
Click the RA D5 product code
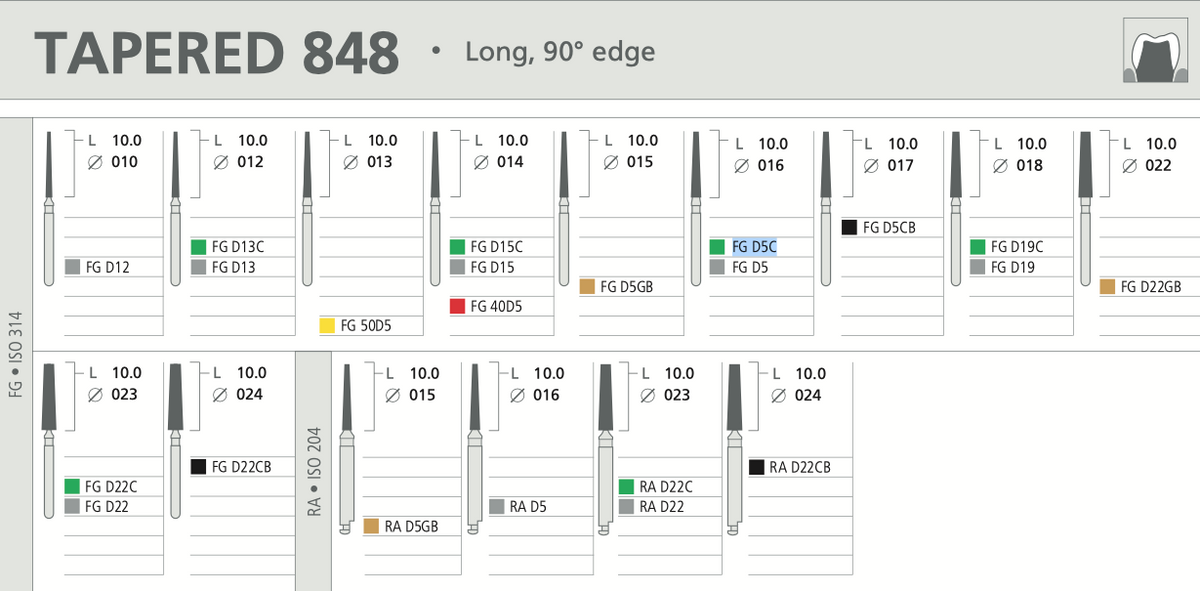tap(529, 506)
